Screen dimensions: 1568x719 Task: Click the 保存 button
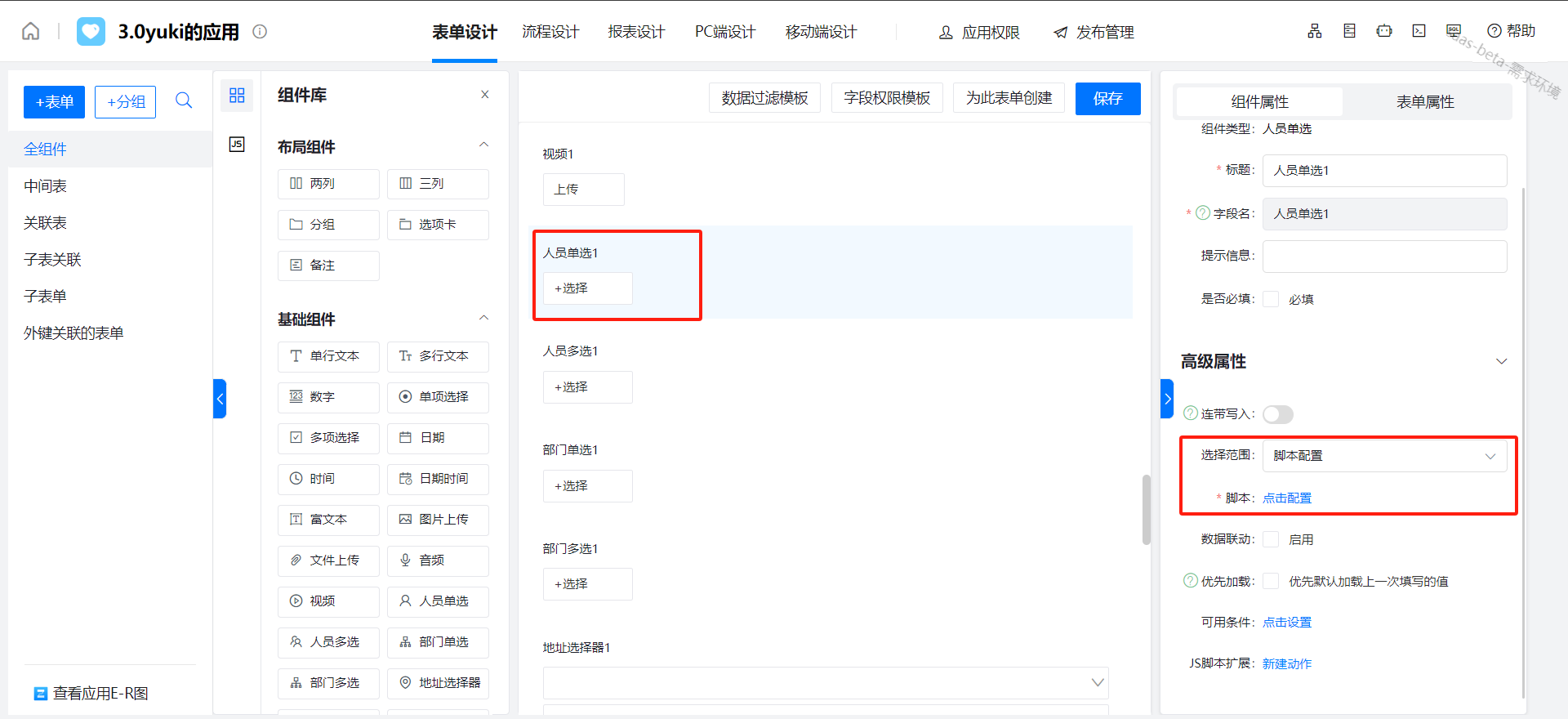coord(1107,99)
